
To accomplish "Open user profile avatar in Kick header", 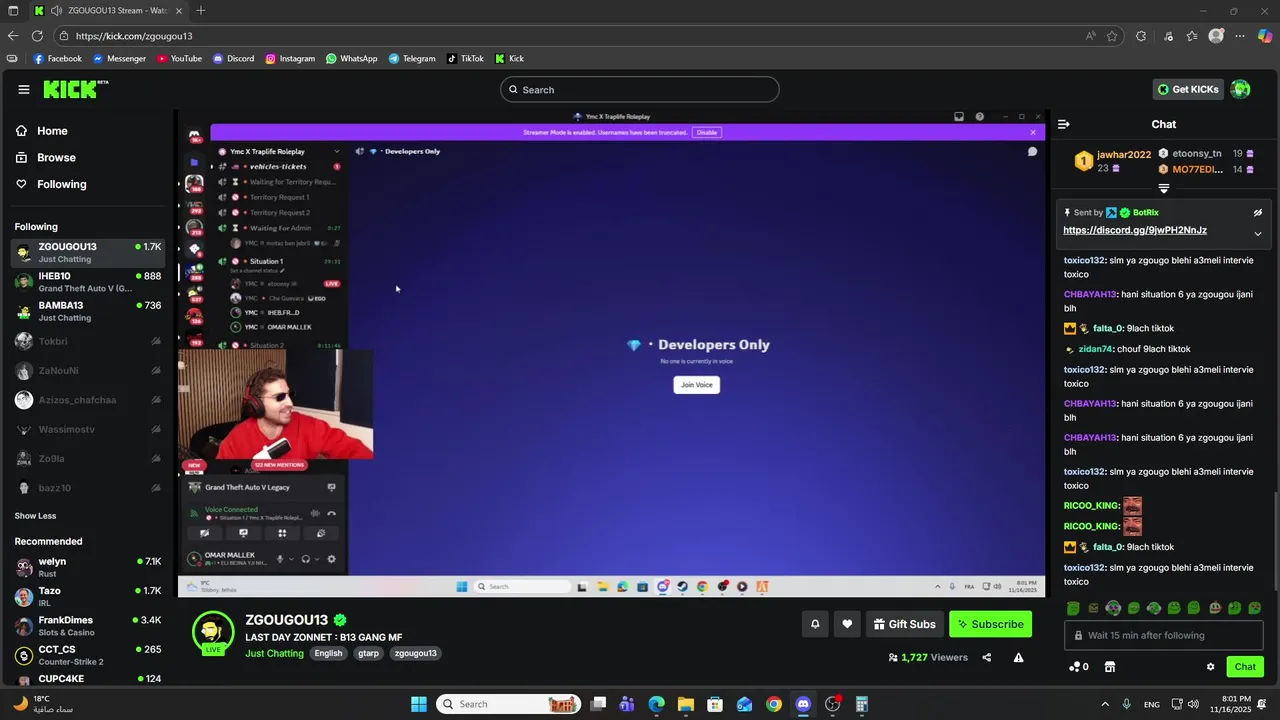I will point(1241,89).
